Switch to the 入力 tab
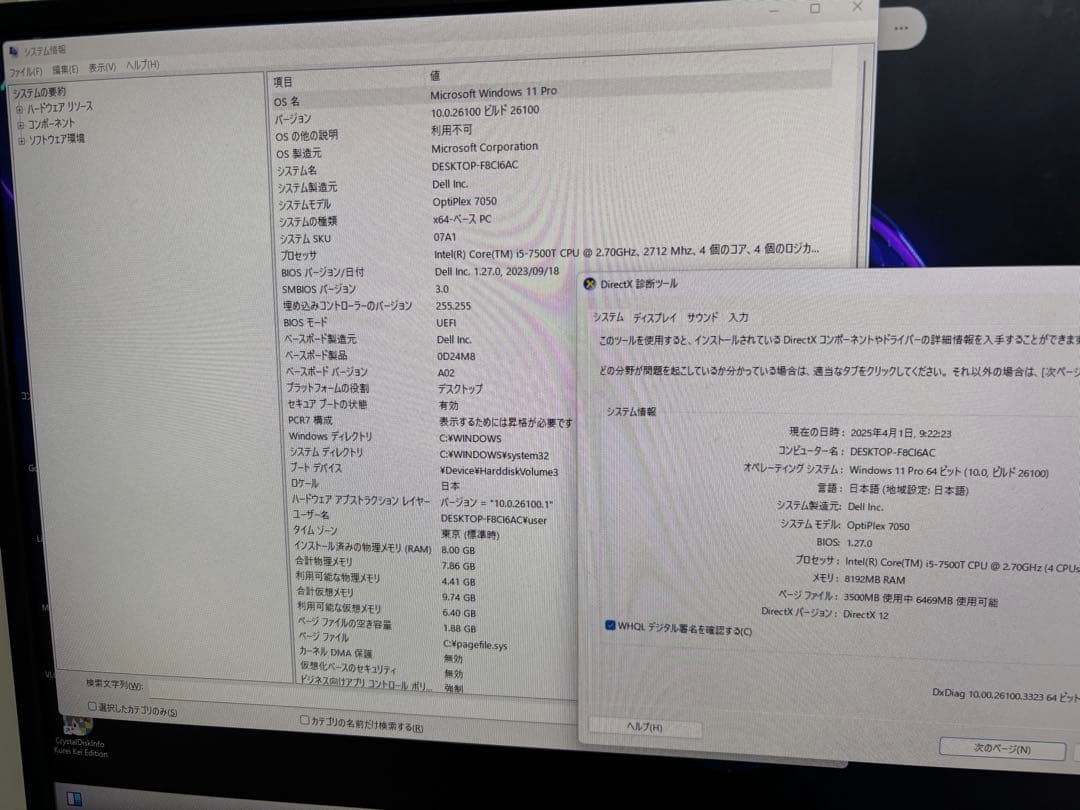This screenshot has height=810, width=1080. [x=738, y=318]
